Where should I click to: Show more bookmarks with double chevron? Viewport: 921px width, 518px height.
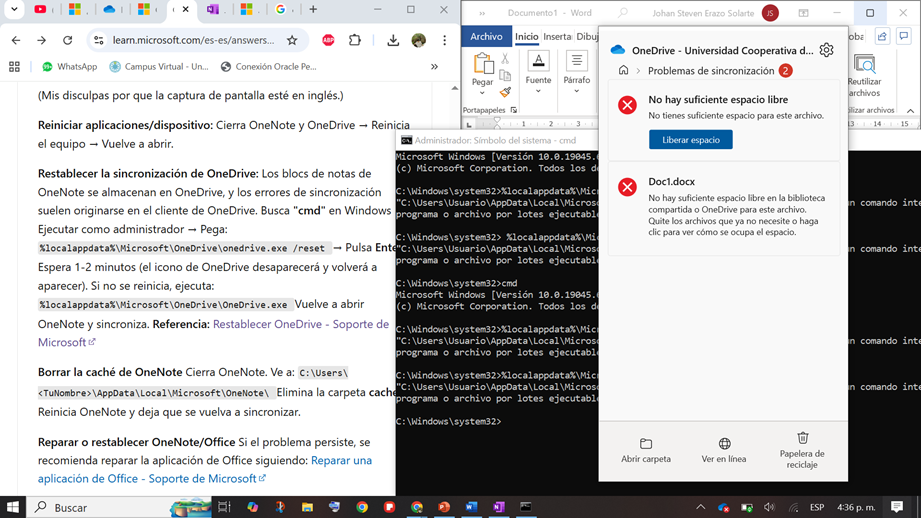point(435,66)
